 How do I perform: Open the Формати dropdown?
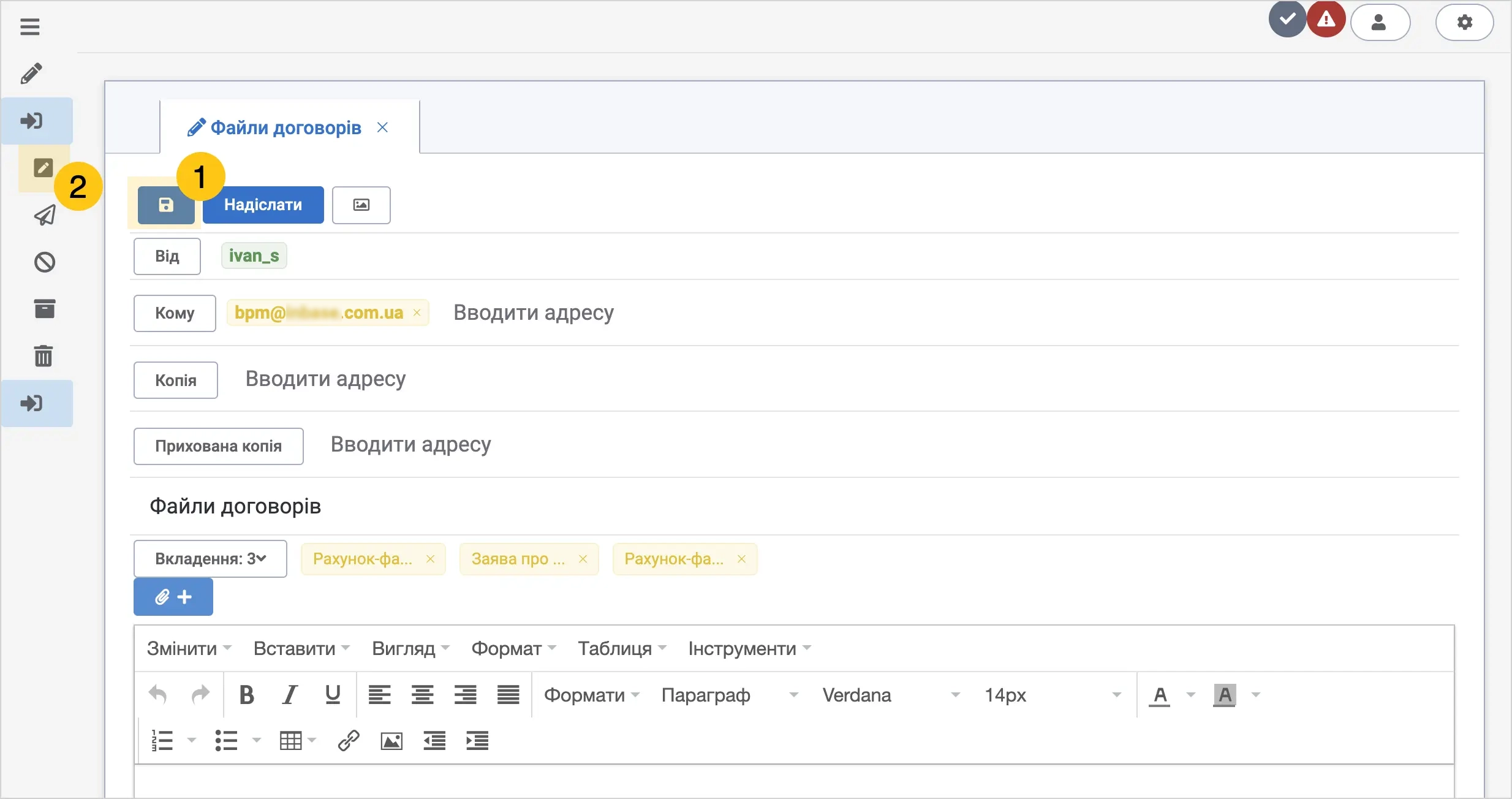[x=591, y=695]
